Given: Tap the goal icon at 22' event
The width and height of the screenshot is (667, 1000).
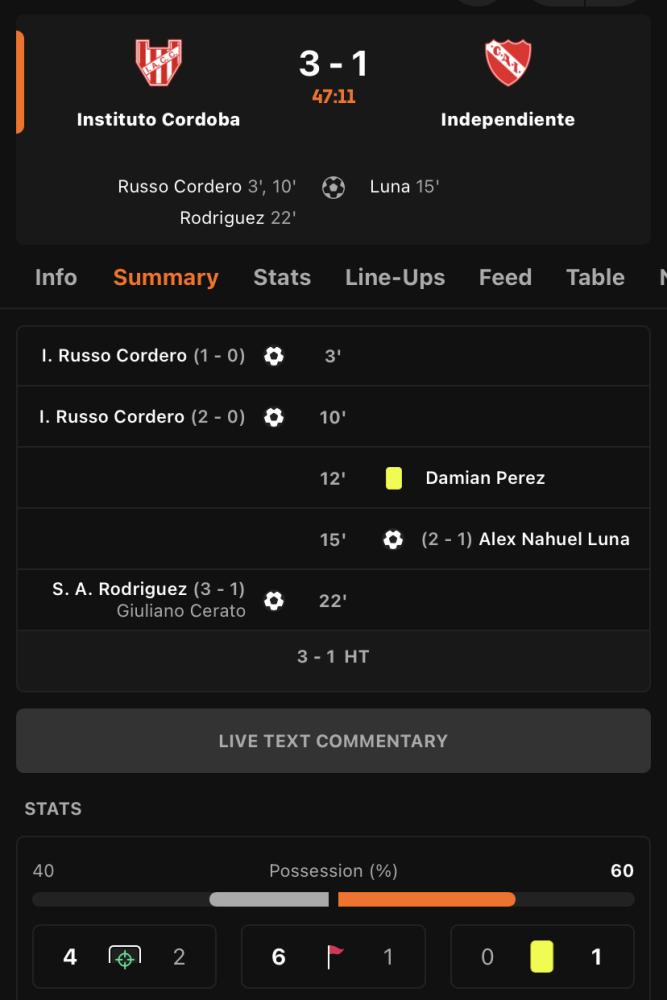Looking at the screenshot, I should point(274,601).
